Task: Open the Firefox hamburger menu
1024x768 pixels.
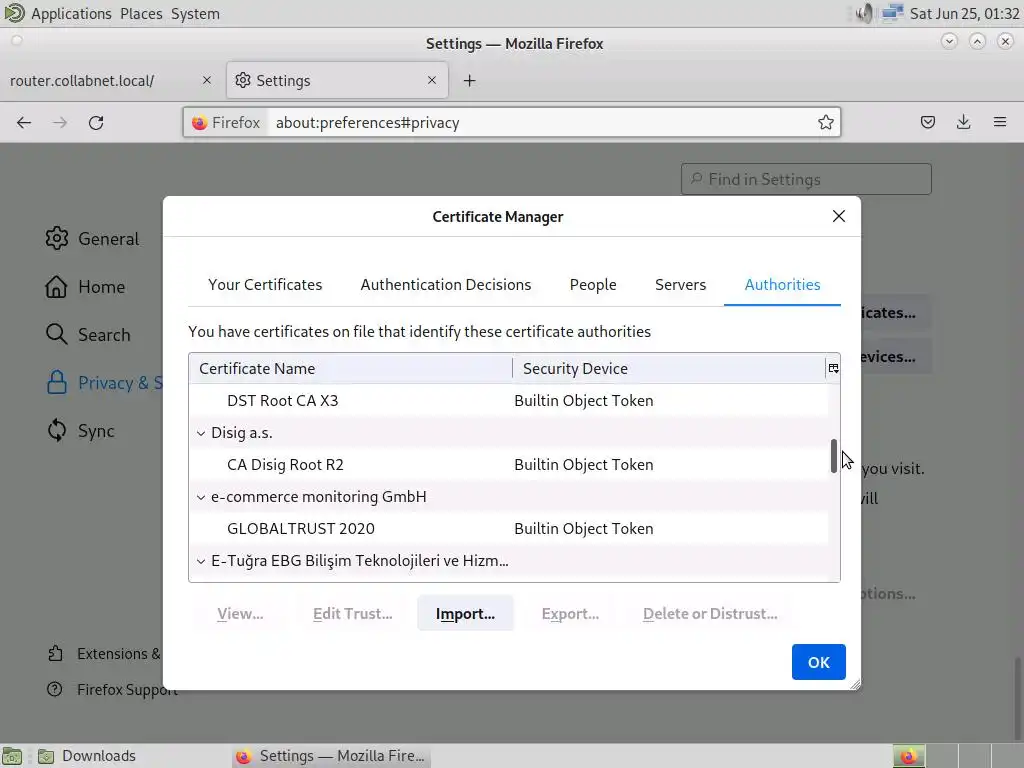Action: click(999, 122)
